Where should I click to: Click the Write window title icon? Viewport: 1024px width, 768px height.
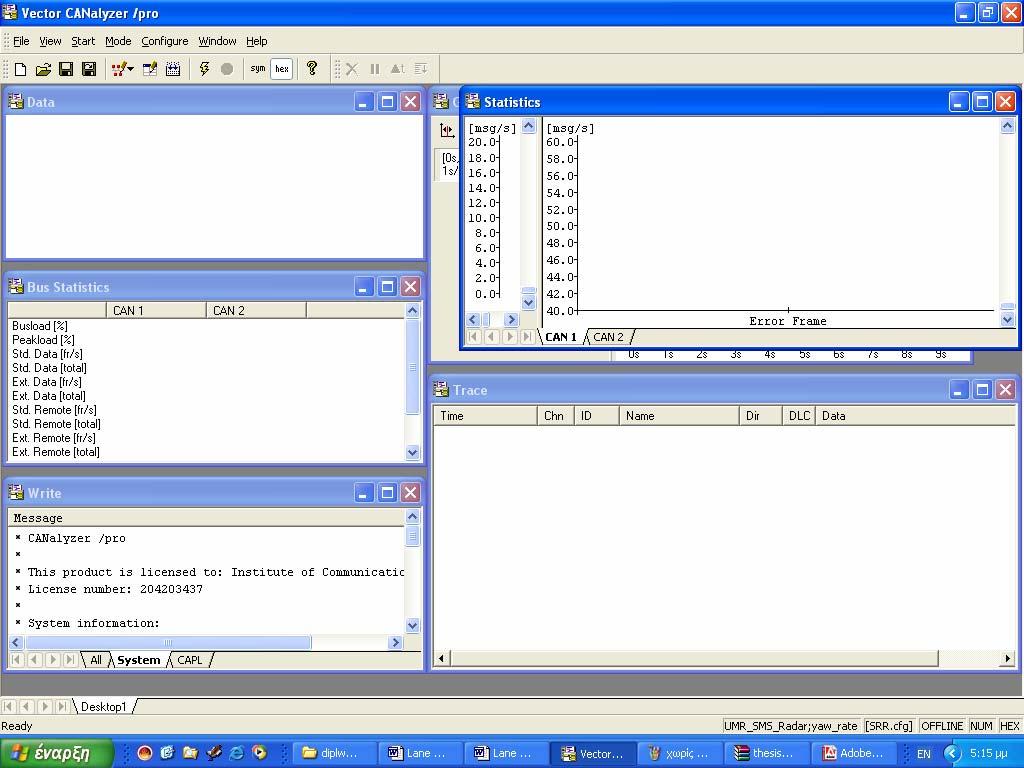point(16,493)
